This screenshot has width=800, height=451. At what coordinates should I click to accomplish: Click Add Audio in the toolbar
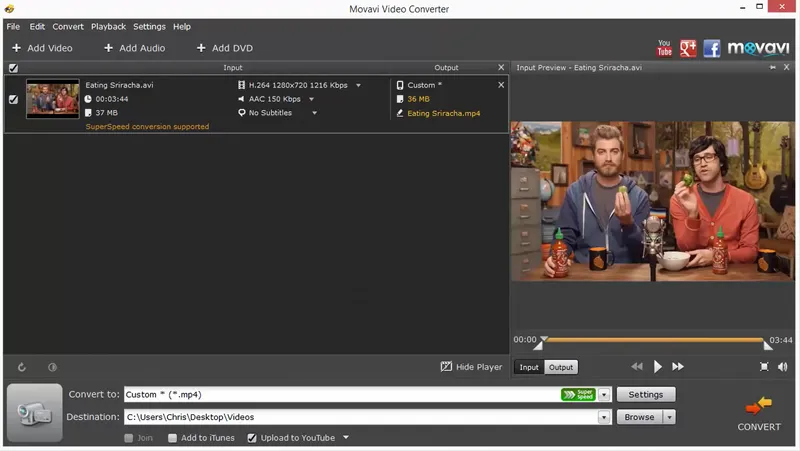[134, 48]
